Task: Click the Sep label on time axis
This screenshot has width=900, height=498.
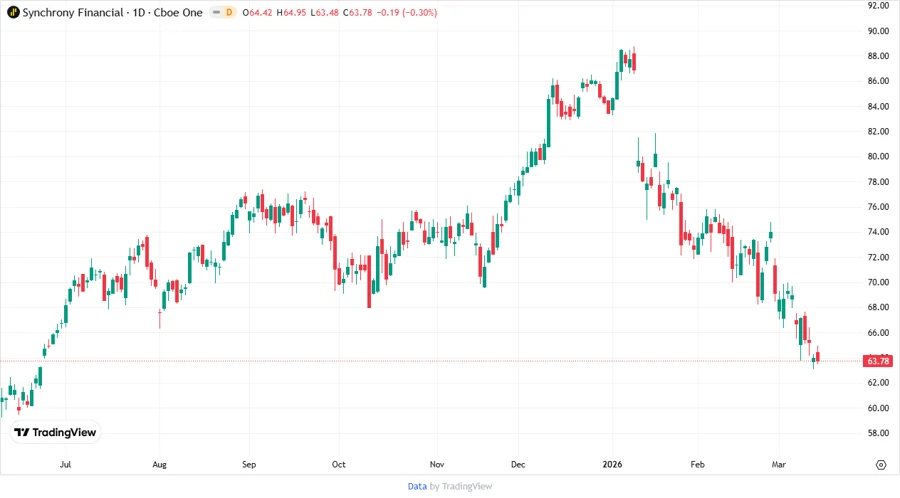Action: tap(249, 464)
